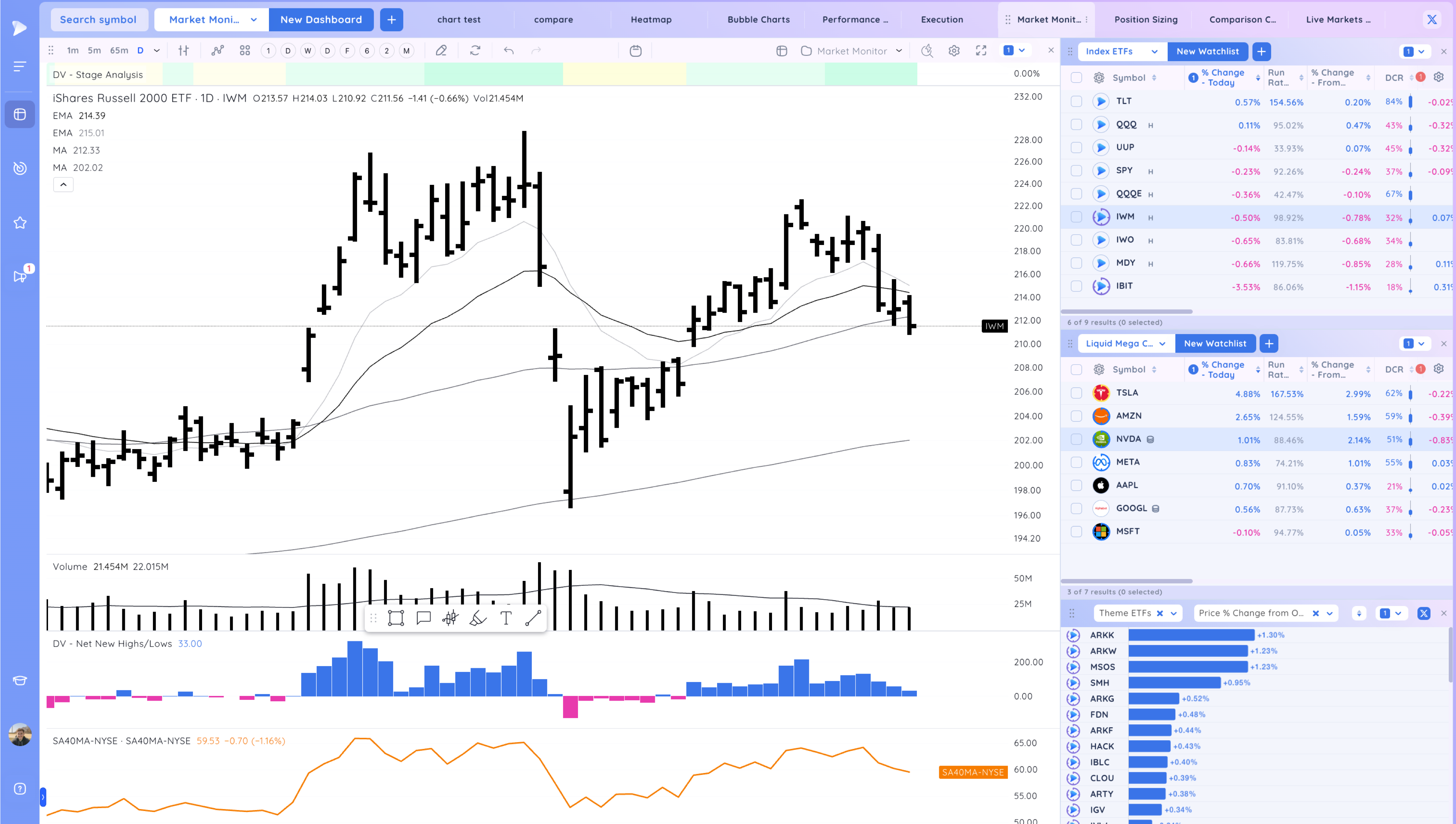Viewport: 1456px width, 824px height.
Task: Open the calendar date icon
Action: click(636, 51)
